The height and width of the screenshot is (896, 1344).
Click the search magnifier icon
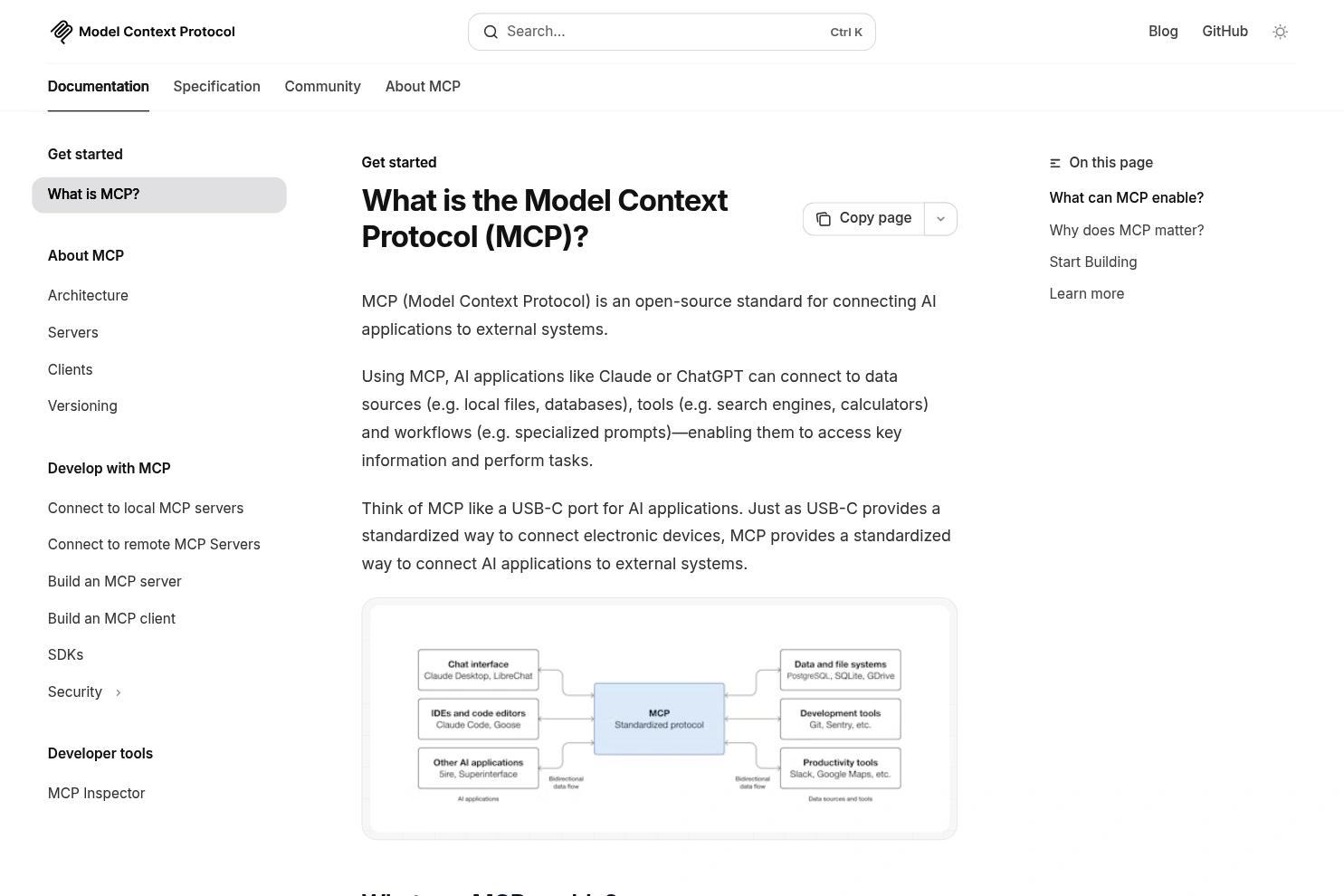pos(491,32)
